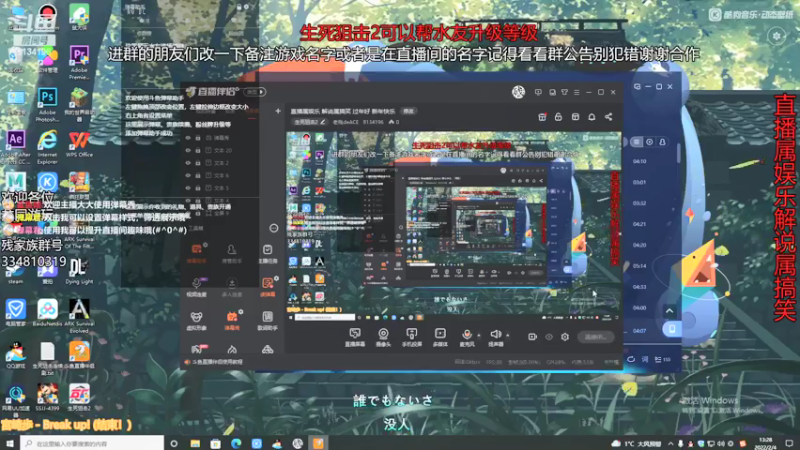Click the record video icon in bottom toolbar
This screenshot has width=800, height=450.
click(x=532, y=337)
